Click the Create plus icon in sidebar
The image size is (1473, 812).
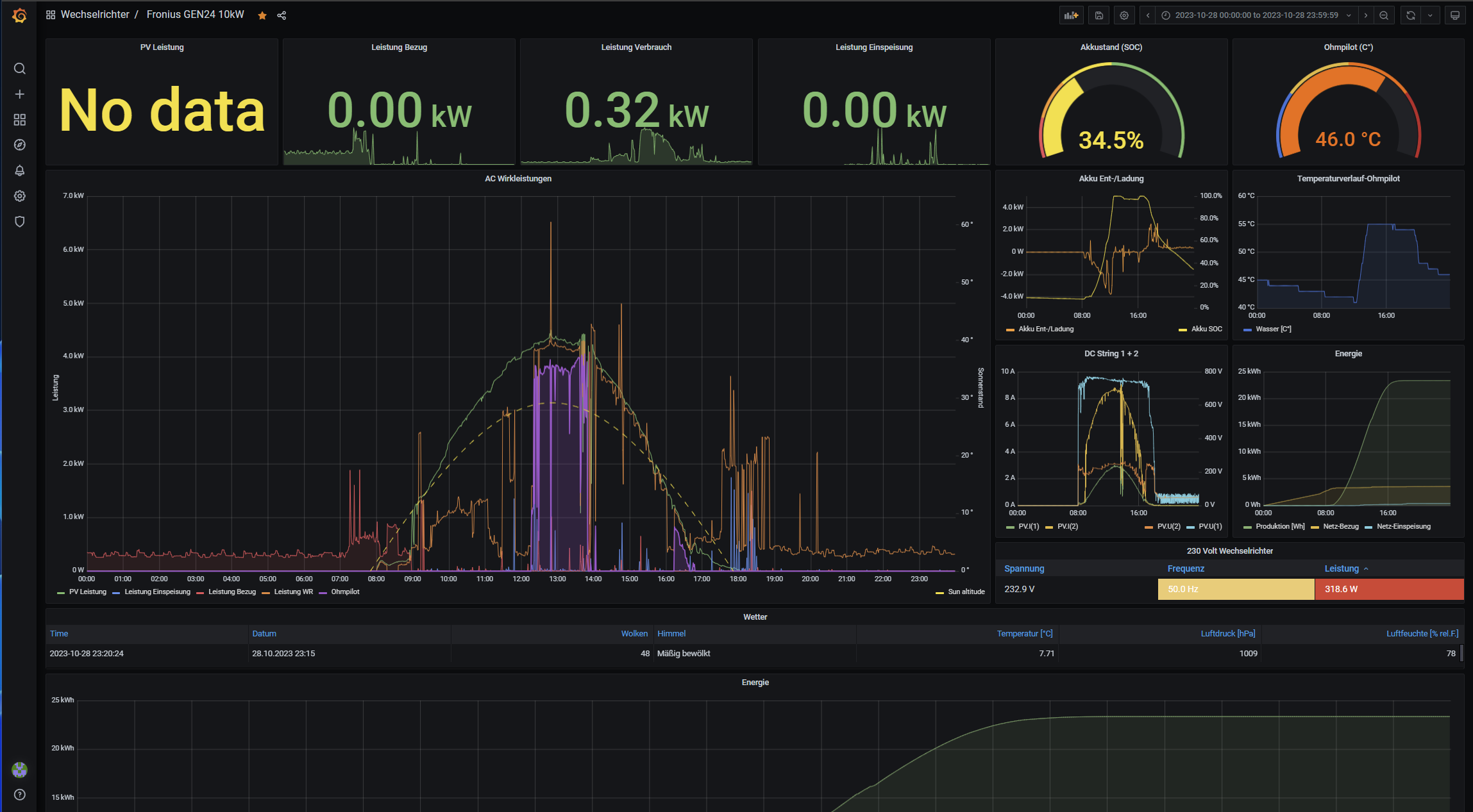pos(19,94)
